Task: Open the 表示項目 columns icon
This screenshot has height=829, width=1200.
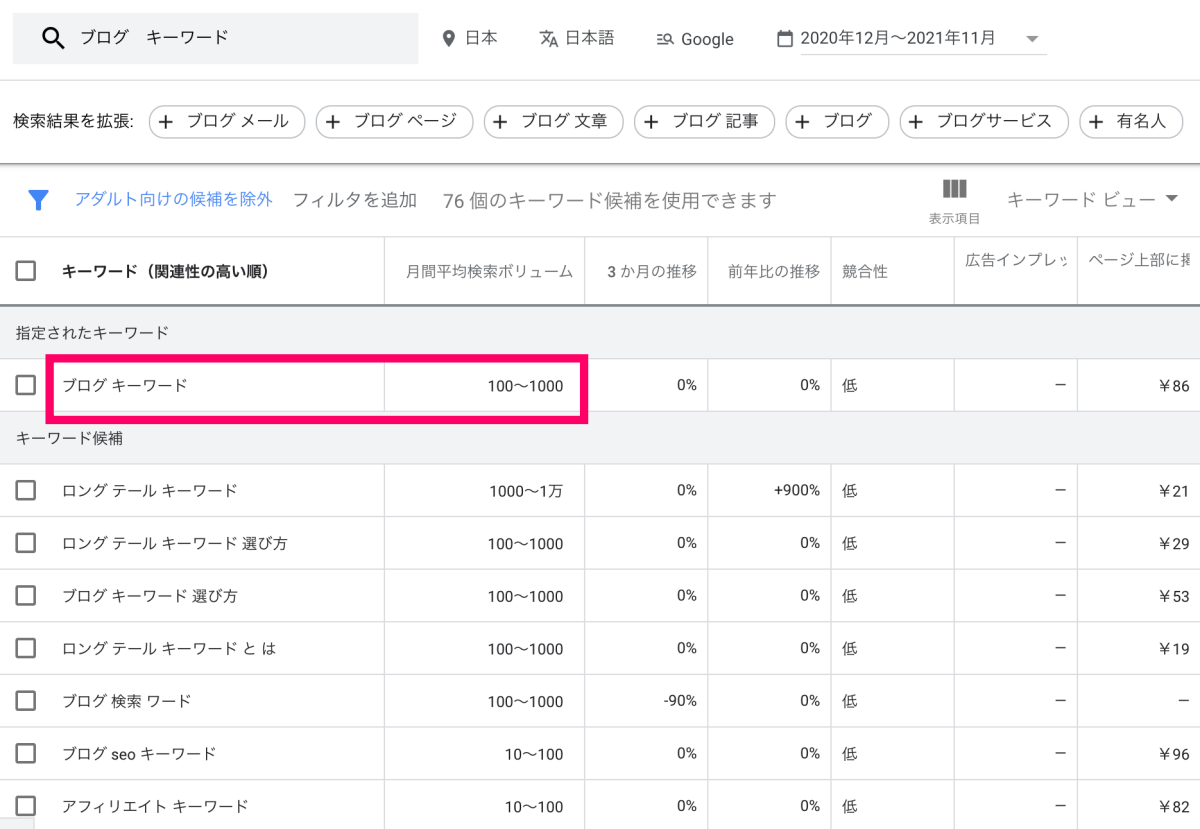Action: click(954, 189)
